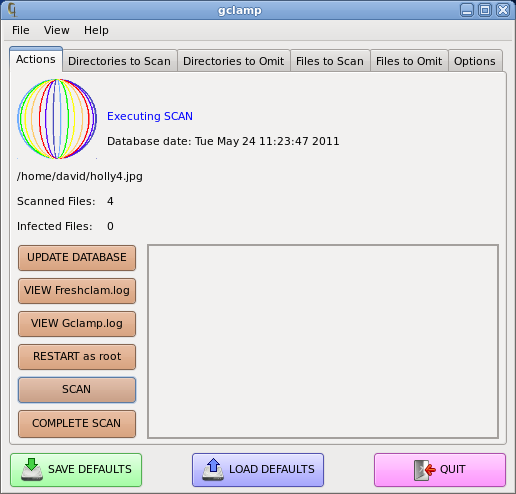Open the Files to Omit tab
Screen dimensions: 516x494
pyautogui.click(x=409, y=61)
